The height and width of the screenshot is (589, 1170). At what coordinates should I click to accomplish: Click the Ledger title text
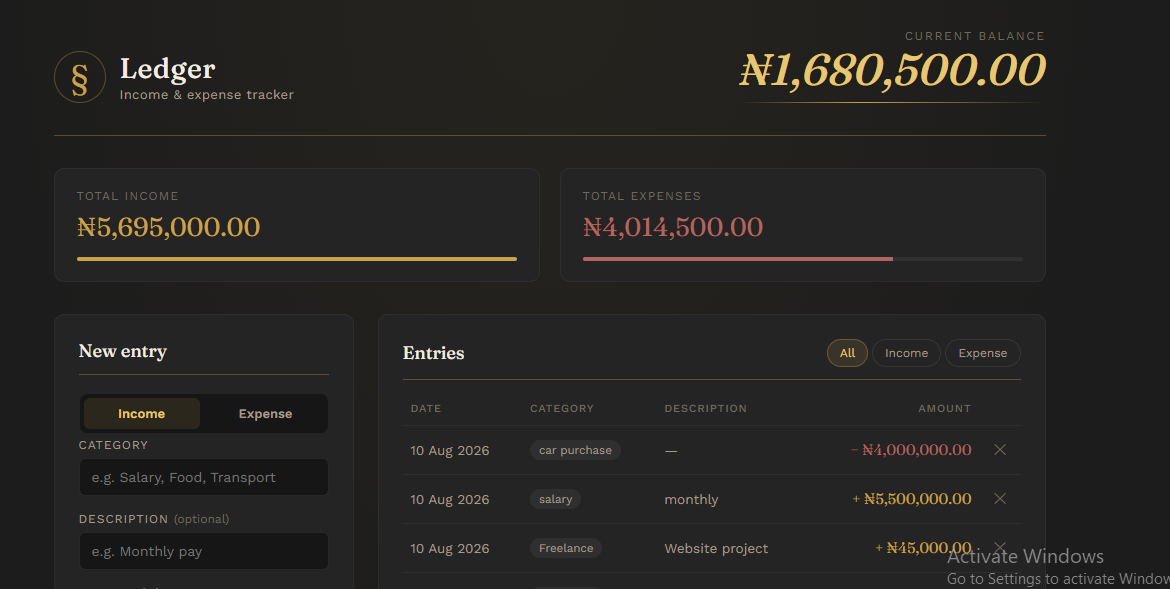pyautogui.click(x=167, y=69)
